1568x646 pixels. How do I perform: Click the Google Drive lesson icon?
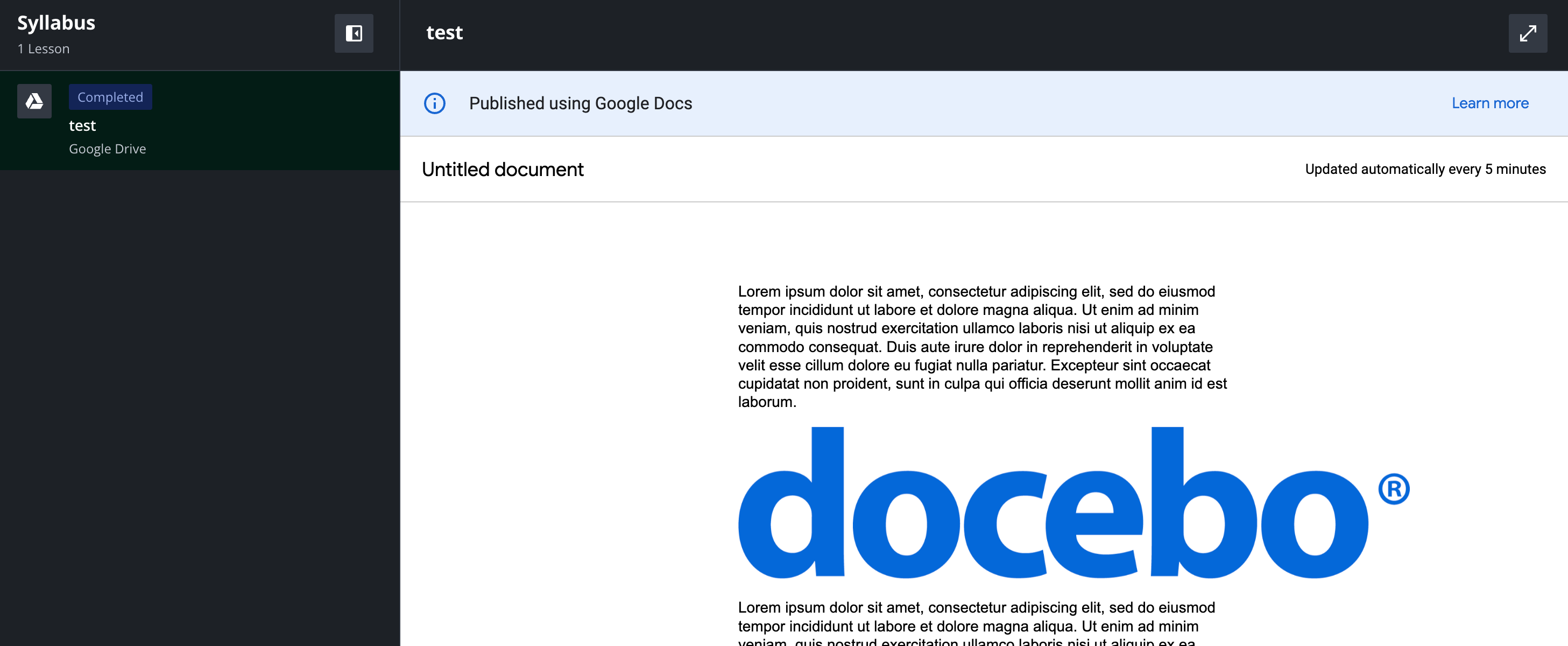pyautogui.click(x=34, y=101)
